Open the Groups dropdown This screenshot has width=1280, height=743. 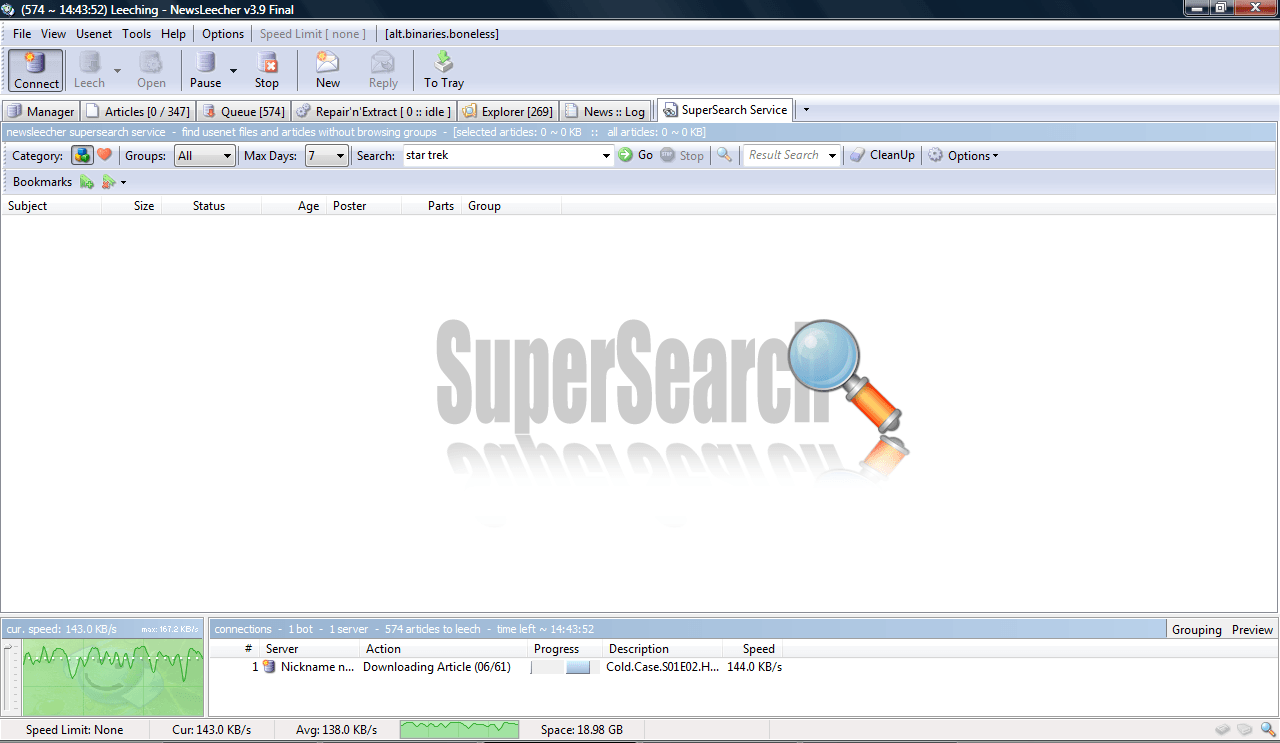pos(205,155)
